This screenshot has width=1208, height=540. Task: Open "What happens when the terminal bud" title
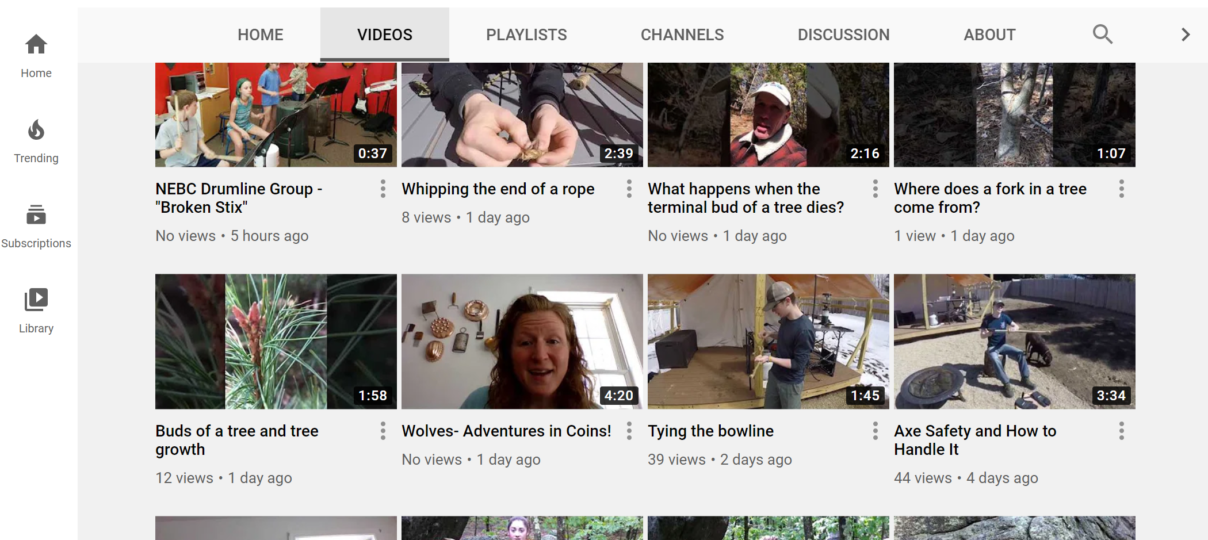click(x=746, y=198)
